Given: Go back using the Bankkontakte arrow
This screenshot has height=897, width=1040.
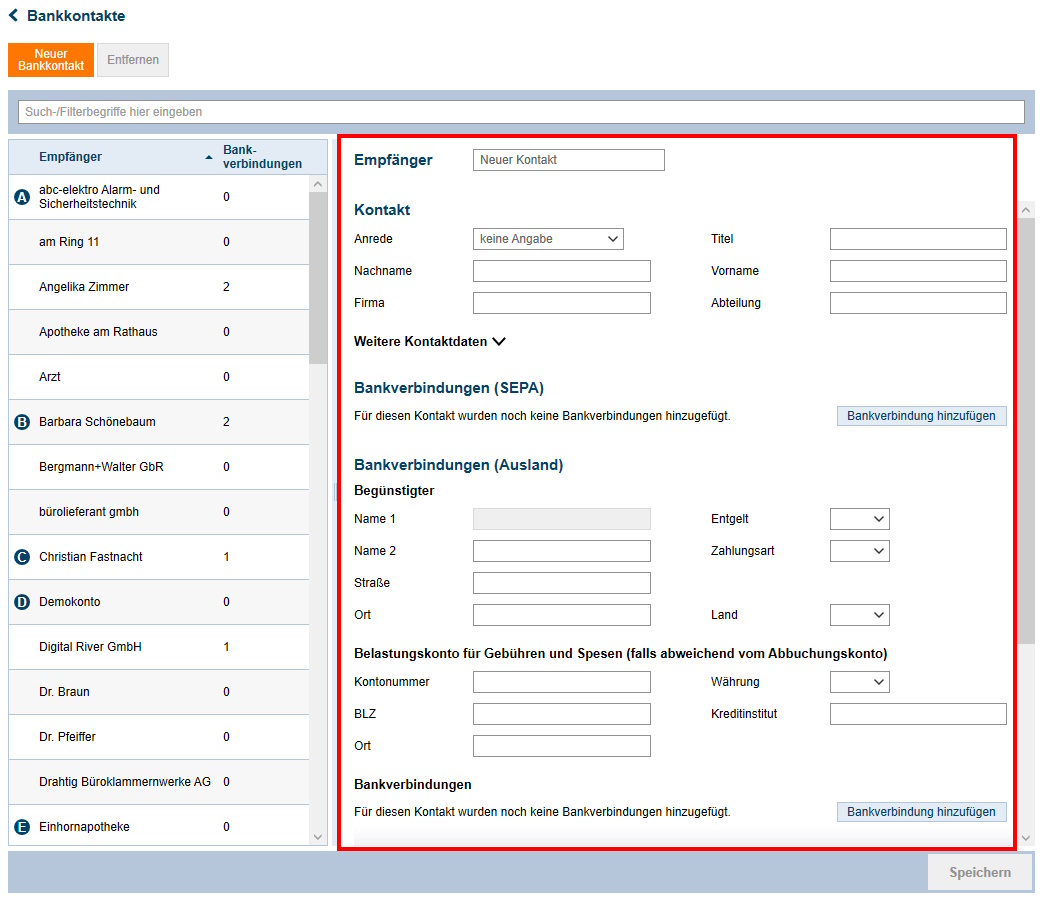Looking at the screenshot, I should 13,15.
